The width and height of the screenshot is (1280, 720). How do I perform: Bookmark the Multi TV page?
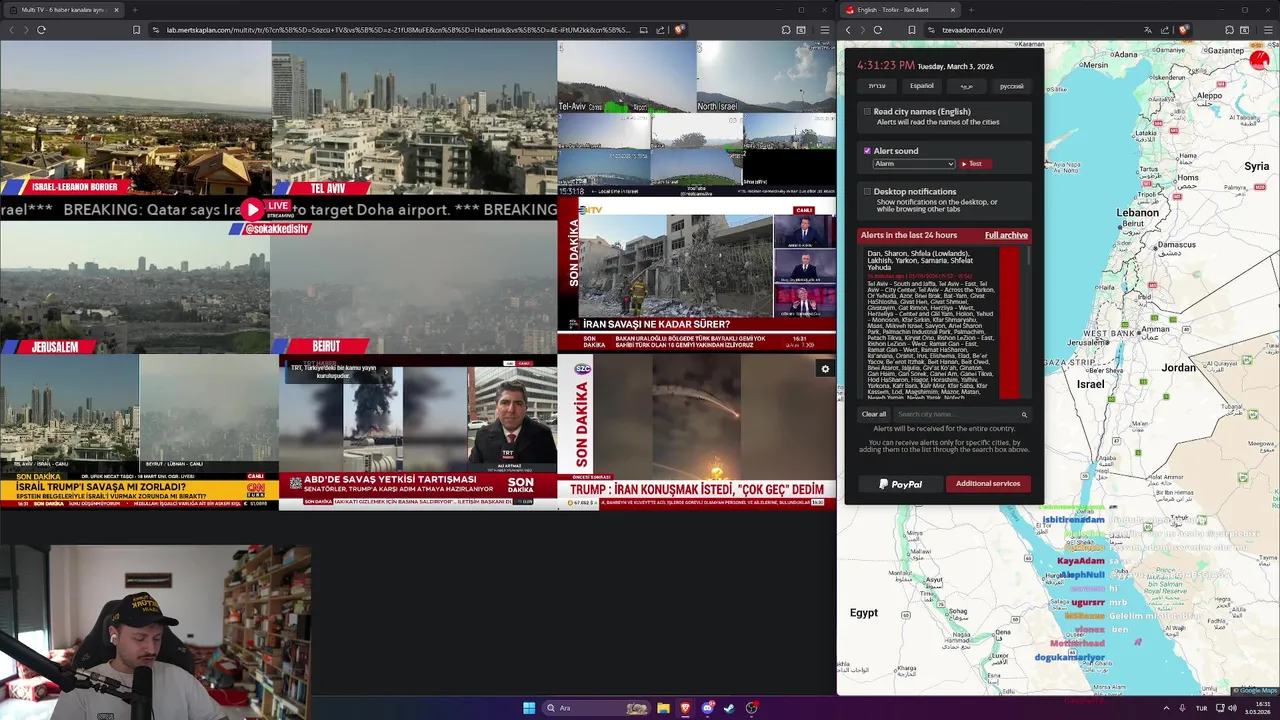[136, 30]
